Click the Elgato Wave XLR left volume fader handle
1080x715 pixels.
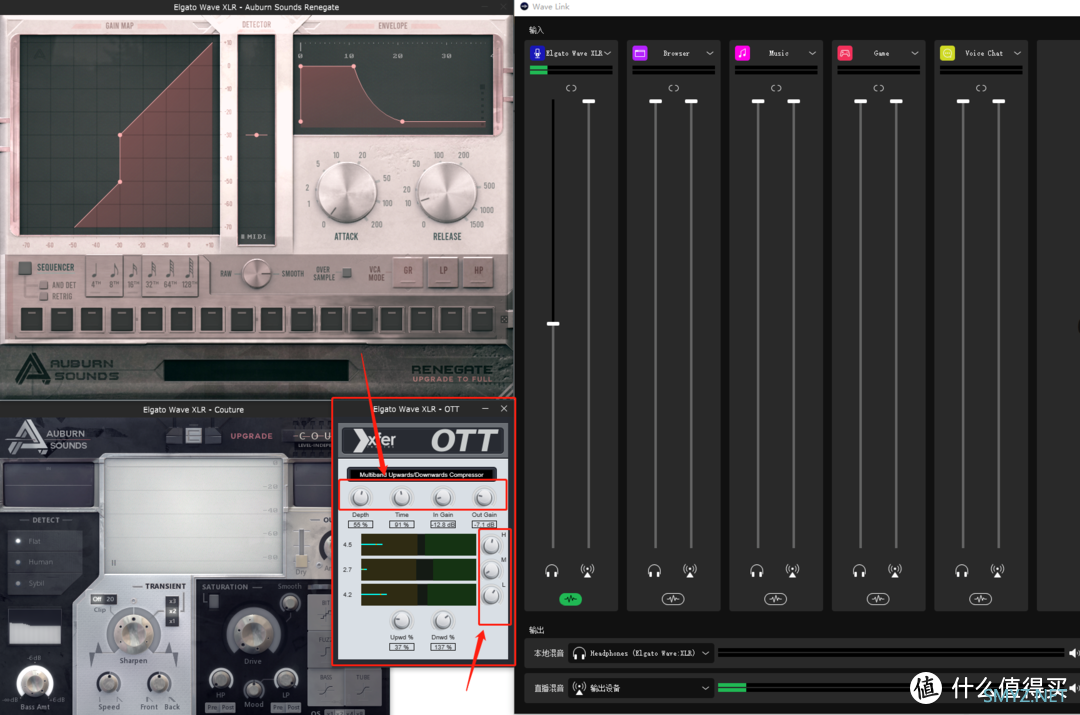[553, 324]
